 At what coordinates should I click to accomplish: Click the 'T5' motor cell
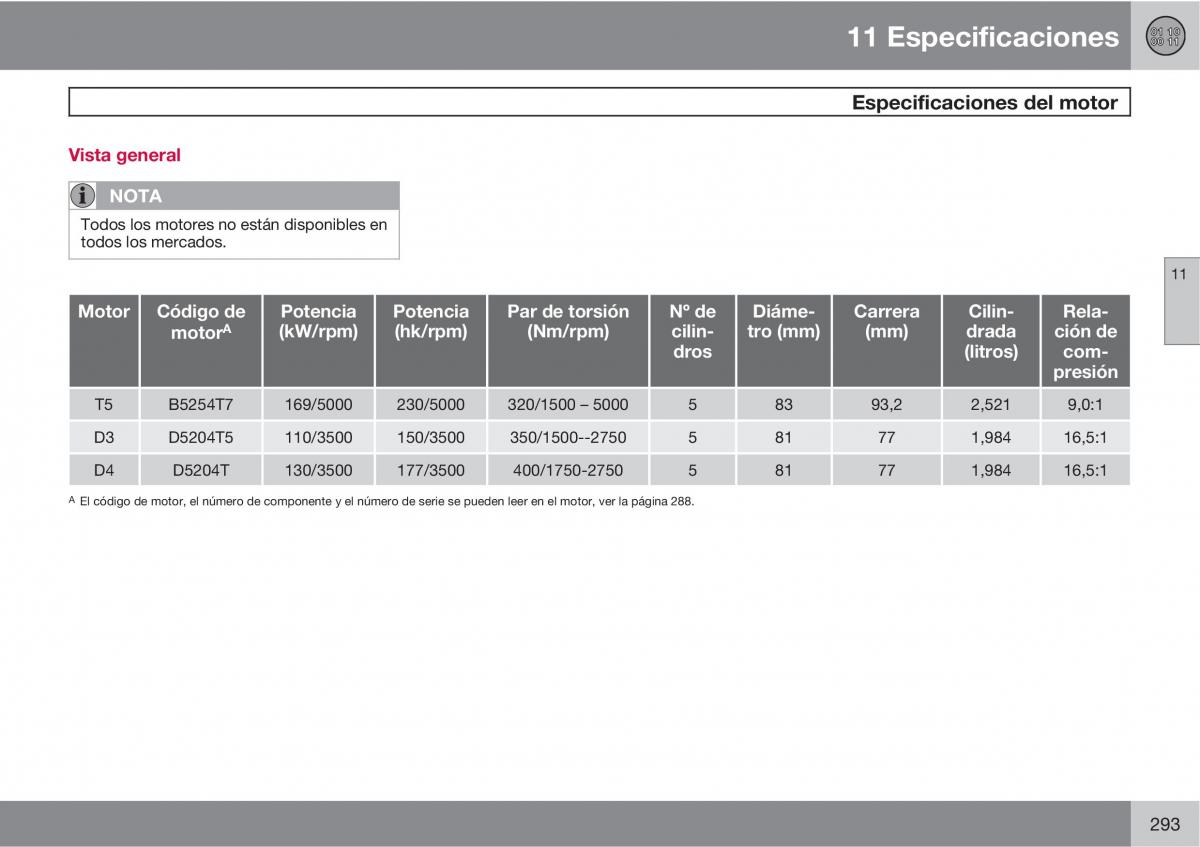[104, 405]
